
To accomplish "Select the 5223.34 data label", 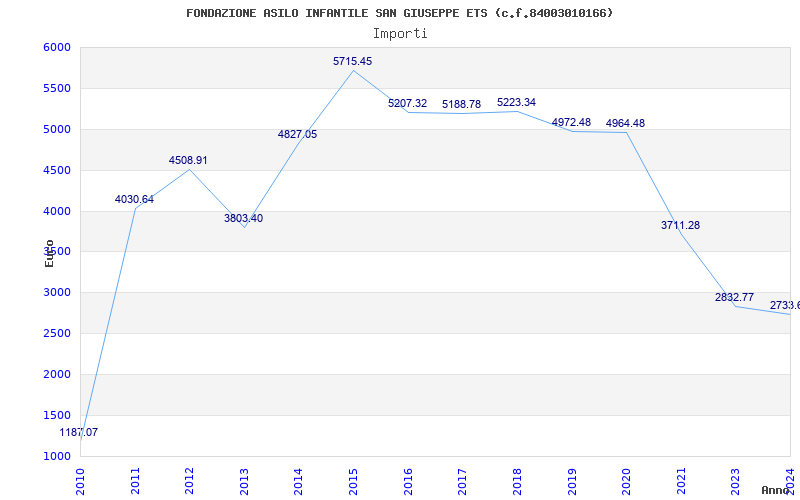I will pyautogui.click(x=516, y=103).
